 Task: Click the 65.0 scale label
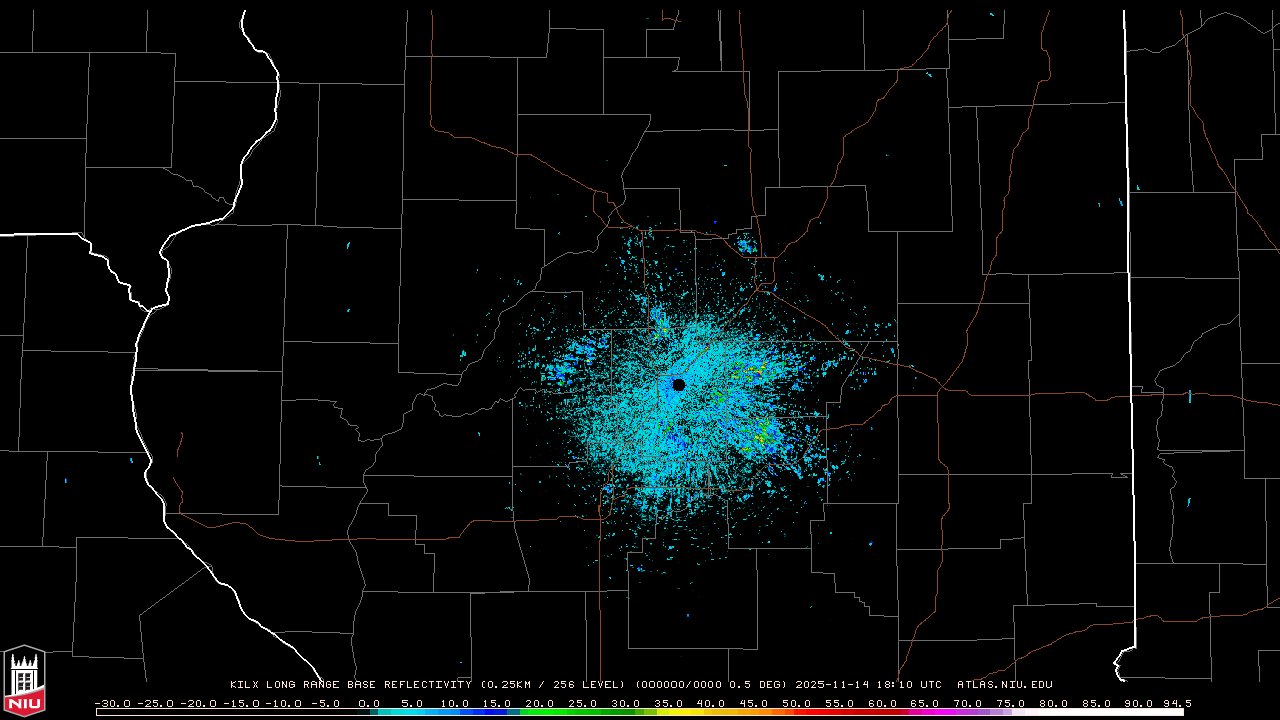(x=925, y=704)
